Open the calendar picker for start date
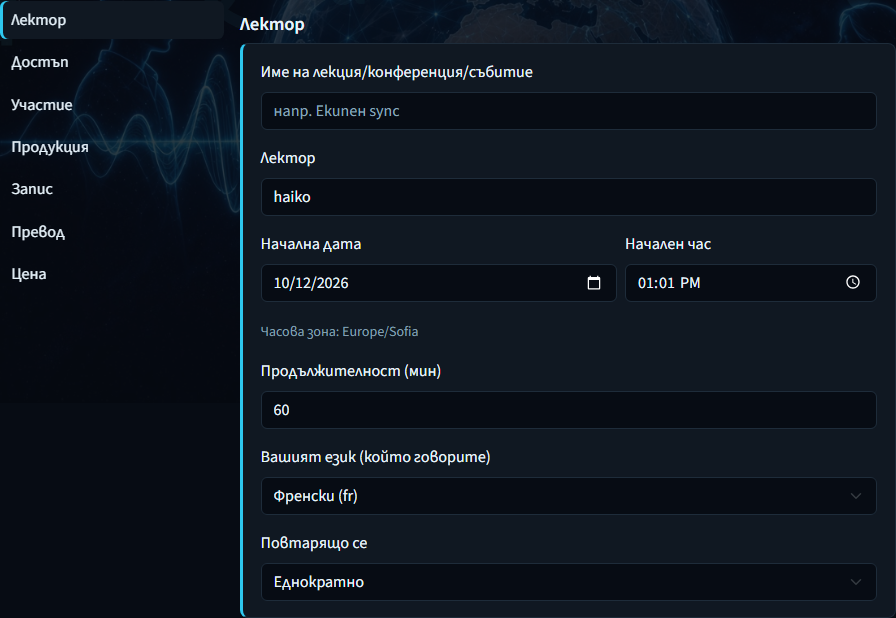Image resolution: width=896 pixels, height=618 pixels. tap(594, 283)
